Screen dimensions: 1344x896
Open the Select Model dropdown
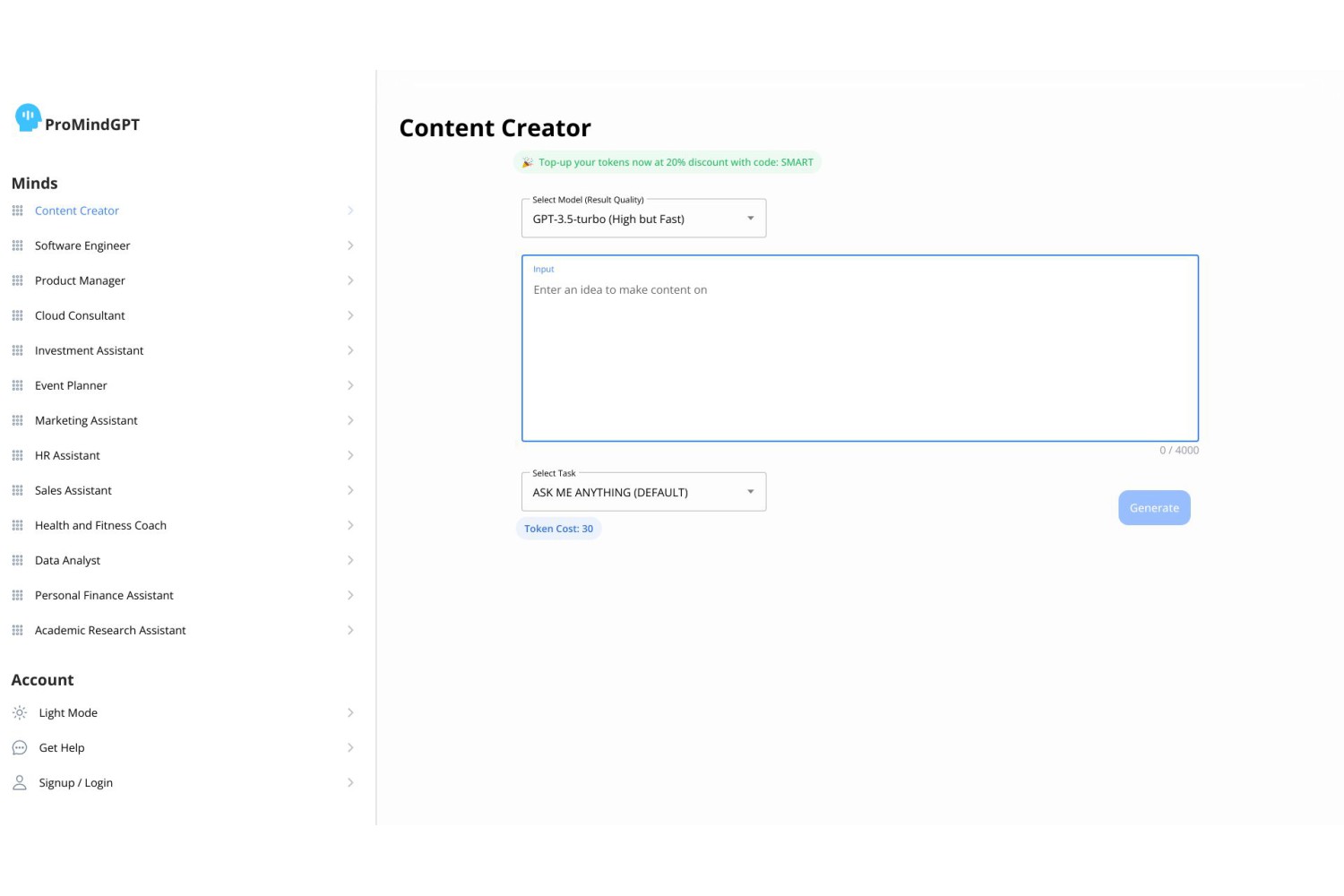coord(643,219)
